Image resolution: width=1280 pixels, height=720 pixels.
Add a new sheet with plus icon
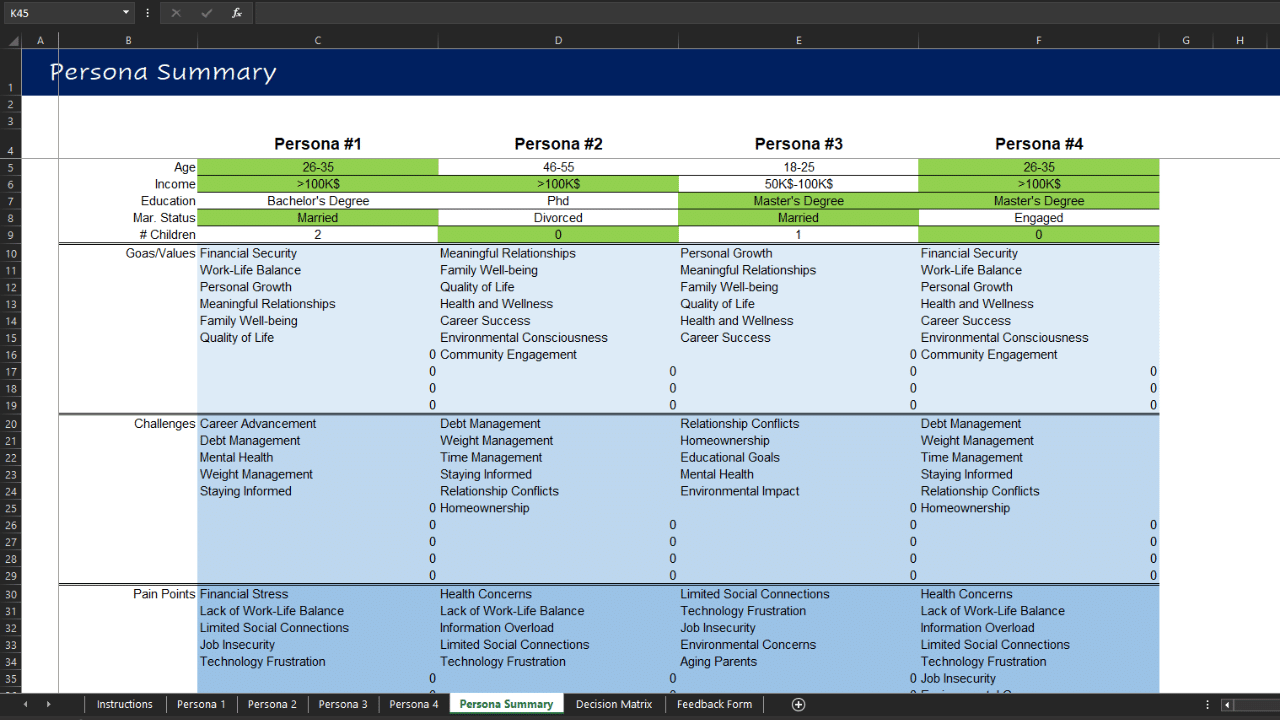point(798,704)
